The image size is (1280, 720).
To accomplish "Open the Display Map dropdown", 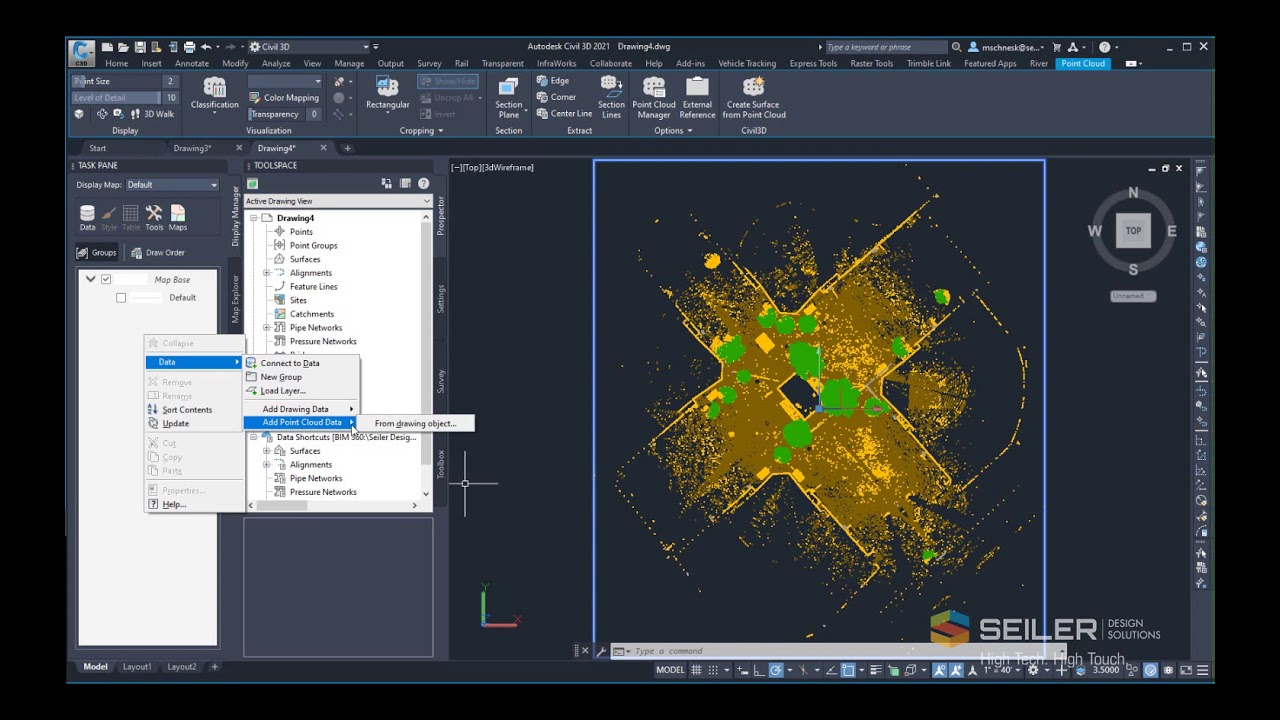I will (x=172, y=185).
